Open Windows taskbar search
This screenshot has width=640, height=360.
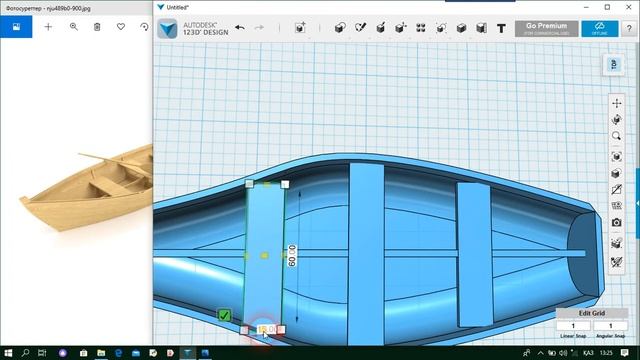25,353
